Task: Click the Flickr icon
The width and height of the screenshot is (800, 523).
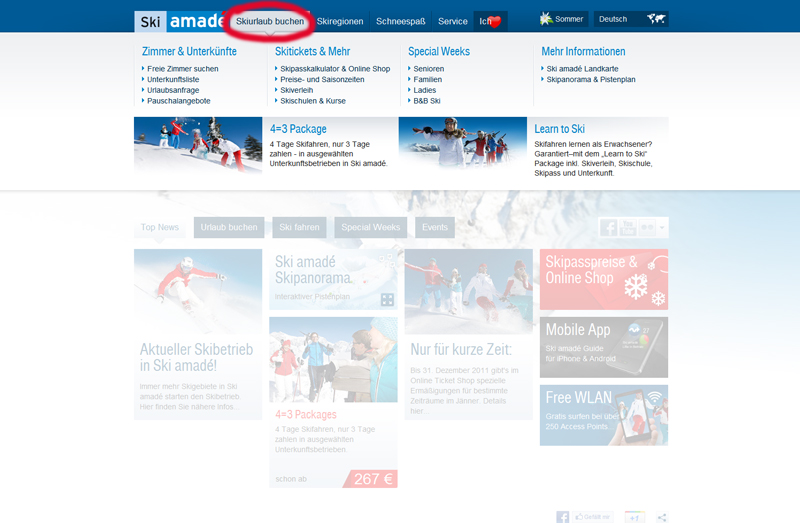Action: [647, 228]
